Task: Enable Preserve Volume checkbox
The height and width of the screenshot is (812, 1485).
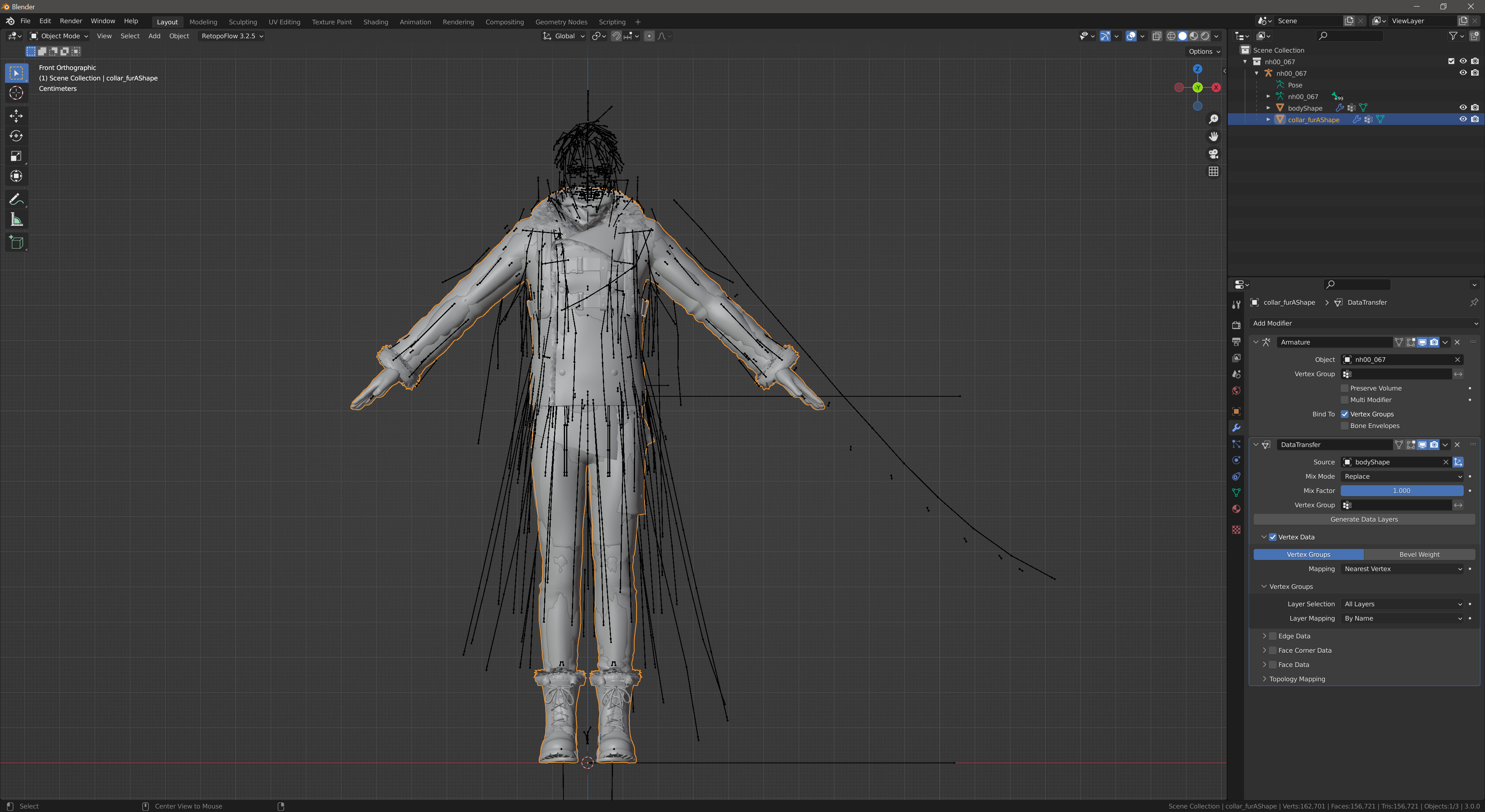Action: (x=1344, y=388)
